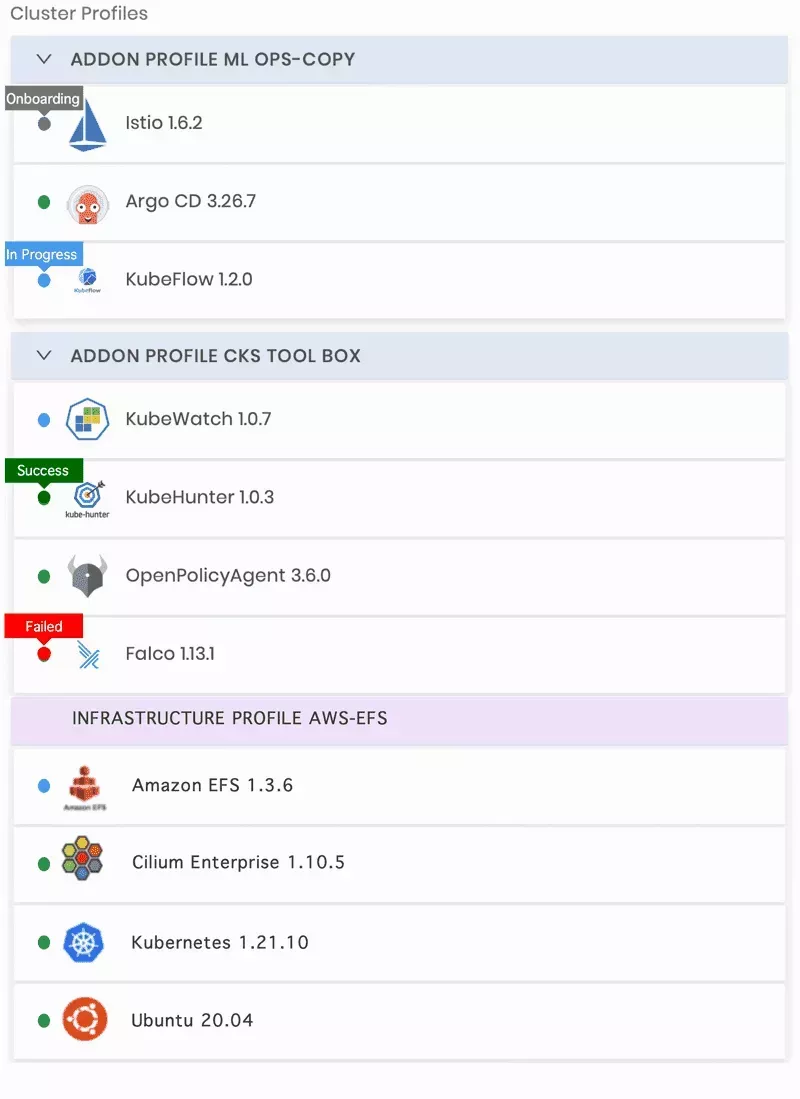Viewport: 800px width, 1099px height.
Task: Select the KubeFlow 1.2.0 row
Action: 400,279
